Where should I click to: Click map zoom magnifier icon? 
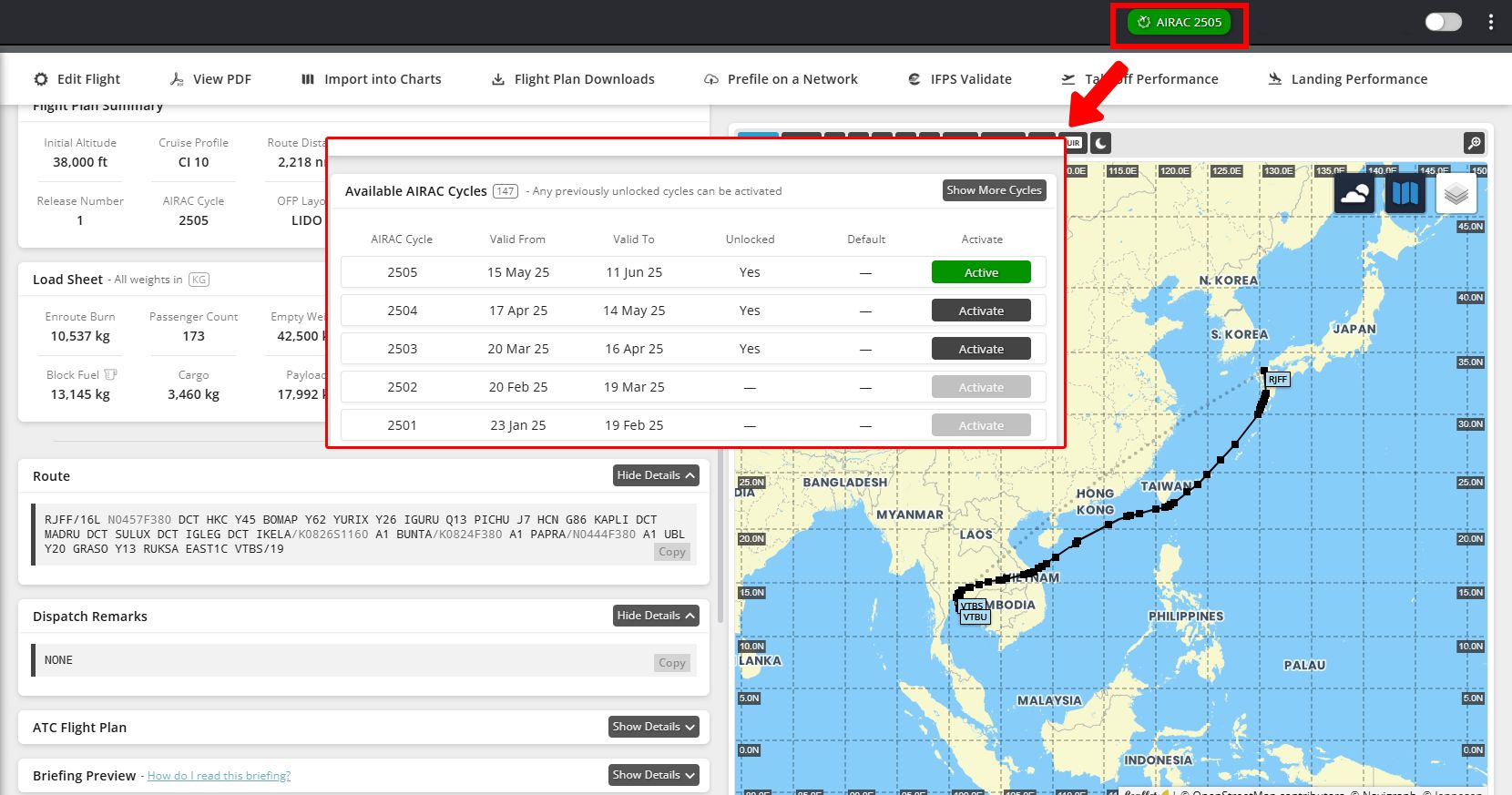(x=1474, y=143)
